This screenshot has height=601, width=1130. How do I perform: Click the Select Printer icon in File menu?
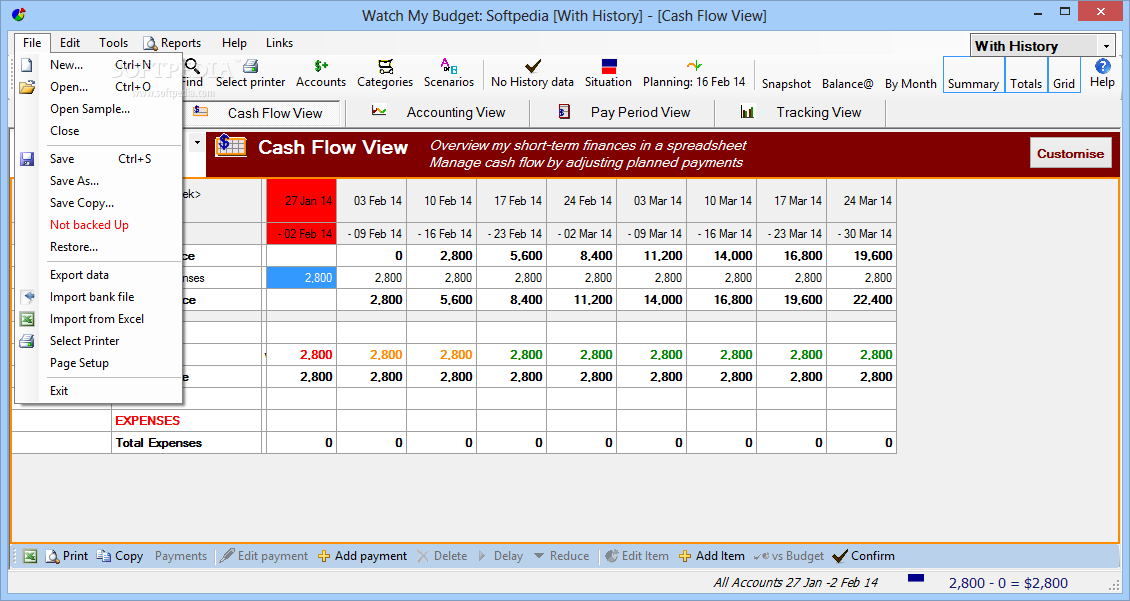point(27,341)
